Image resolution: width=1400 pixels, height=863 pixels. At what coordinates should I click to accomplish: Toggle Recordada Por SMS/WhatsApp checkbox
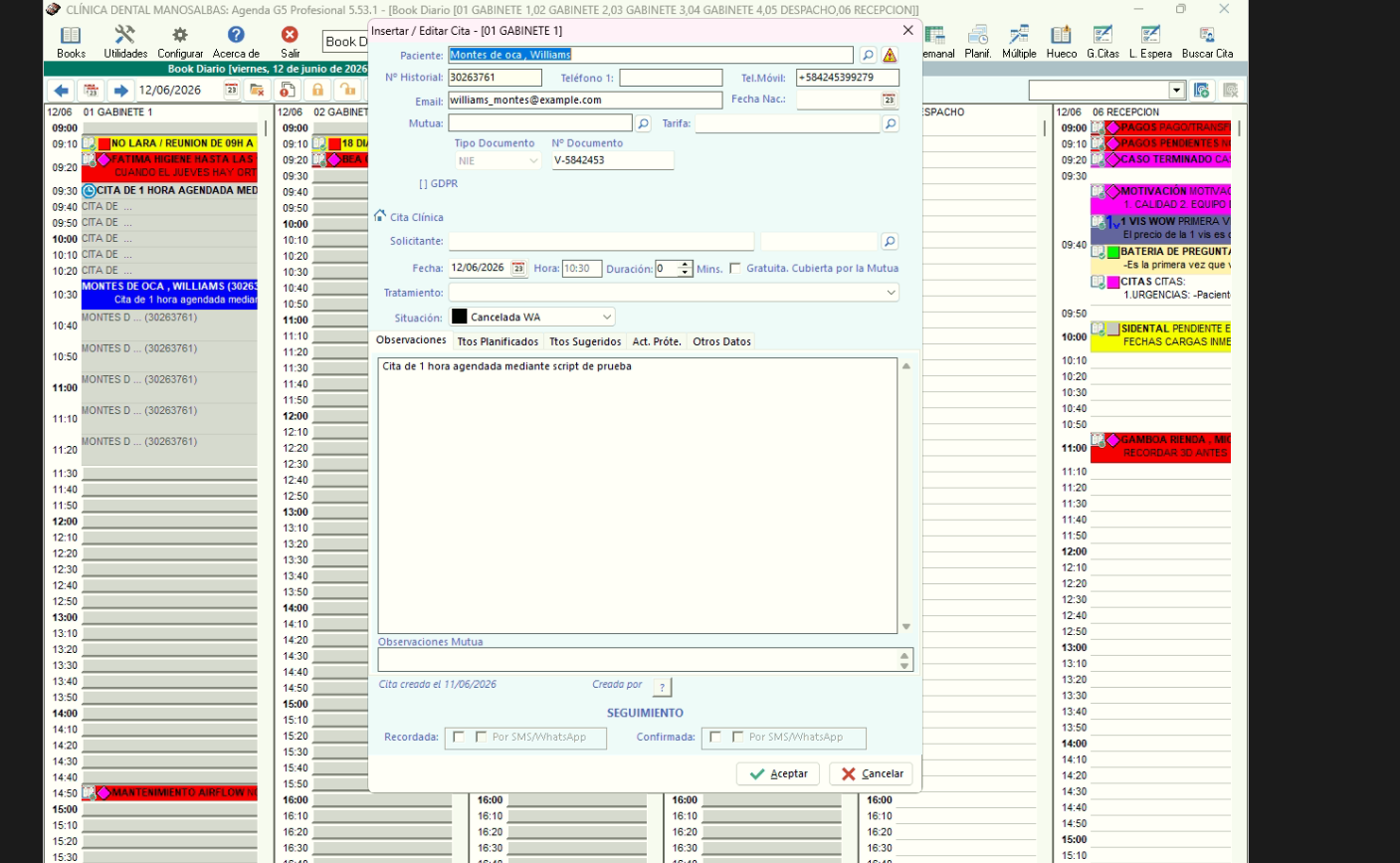click(x=482, y=738)
